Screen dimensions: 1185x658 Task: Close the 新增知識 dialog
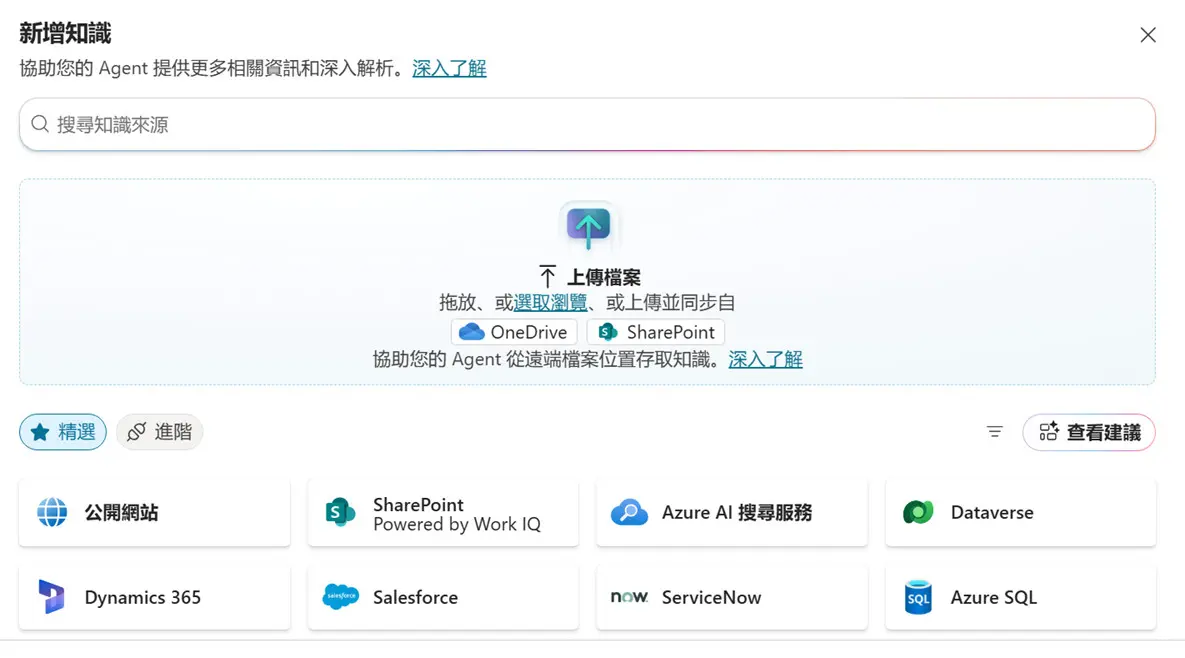(1148, 35)
